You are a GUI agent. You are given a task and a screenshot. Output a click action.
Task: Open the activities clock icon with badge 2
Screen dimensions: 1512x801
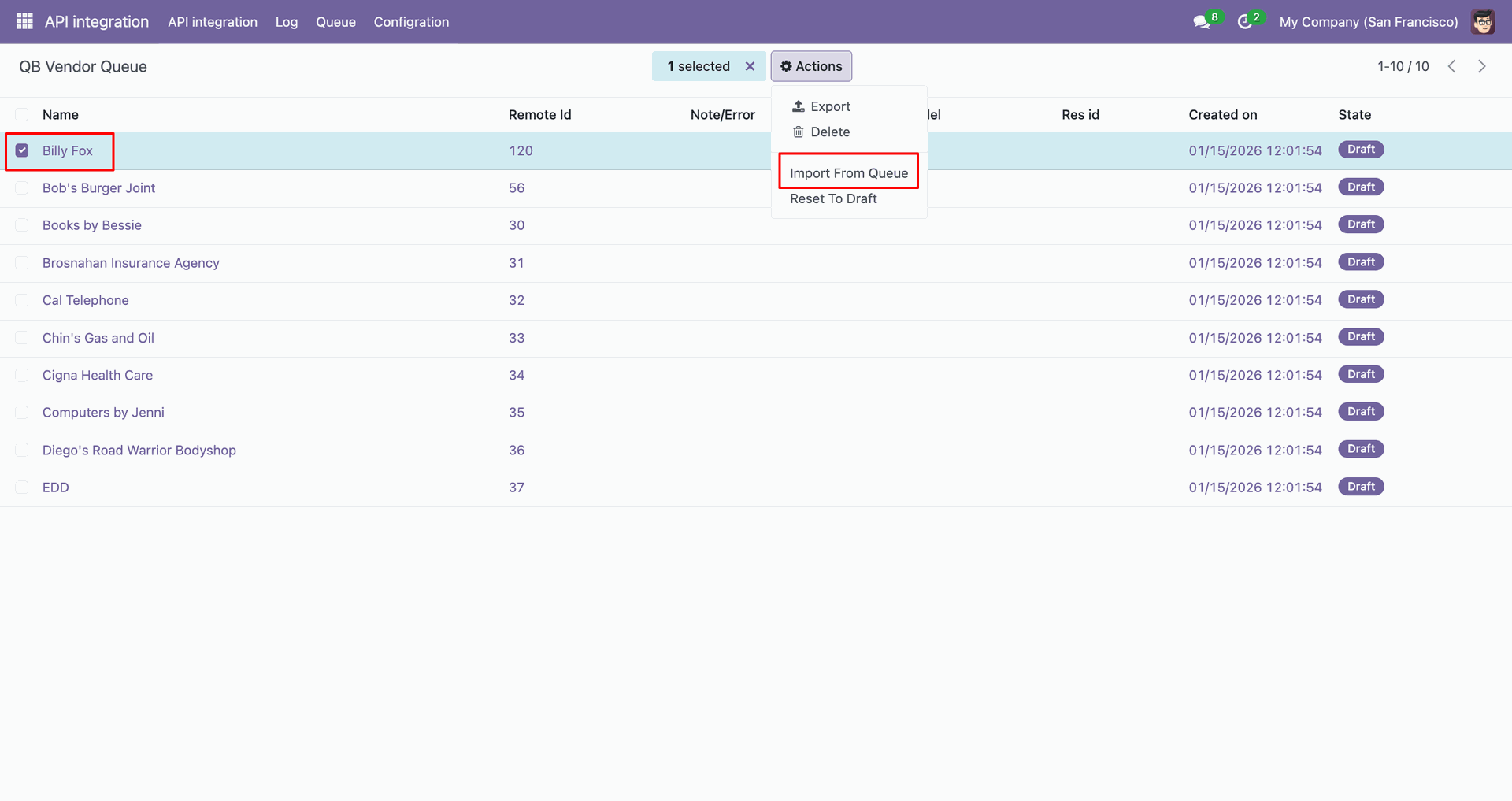pos(1245,22)
